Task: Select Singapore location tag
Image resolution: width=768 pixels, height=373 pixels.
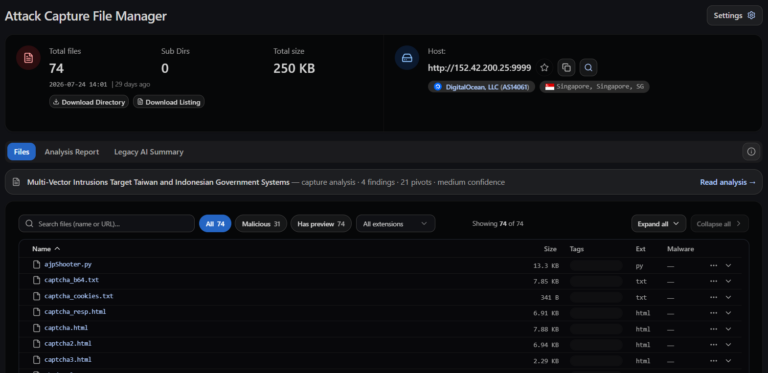Action: (595, 87)
